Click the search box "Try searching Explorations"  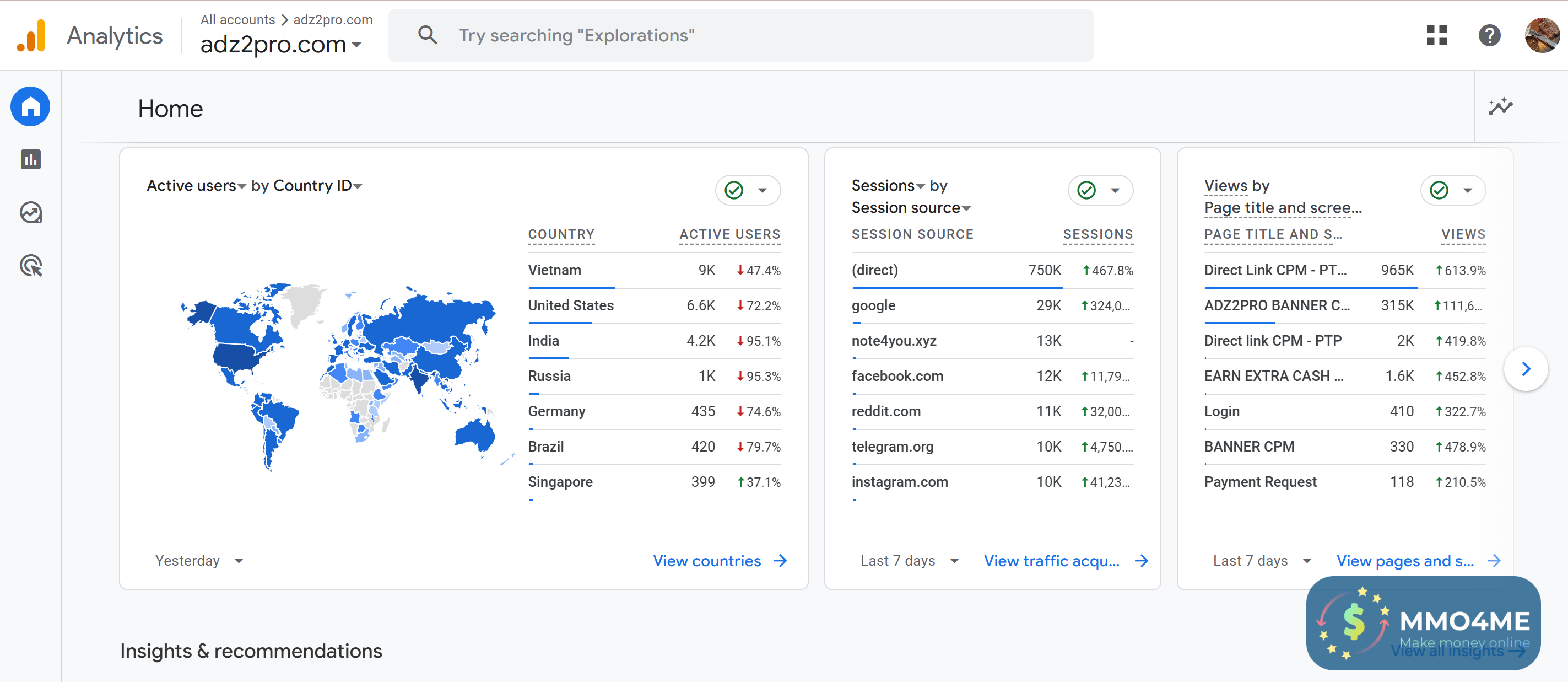pyautogui.click(x=741, y=35)
